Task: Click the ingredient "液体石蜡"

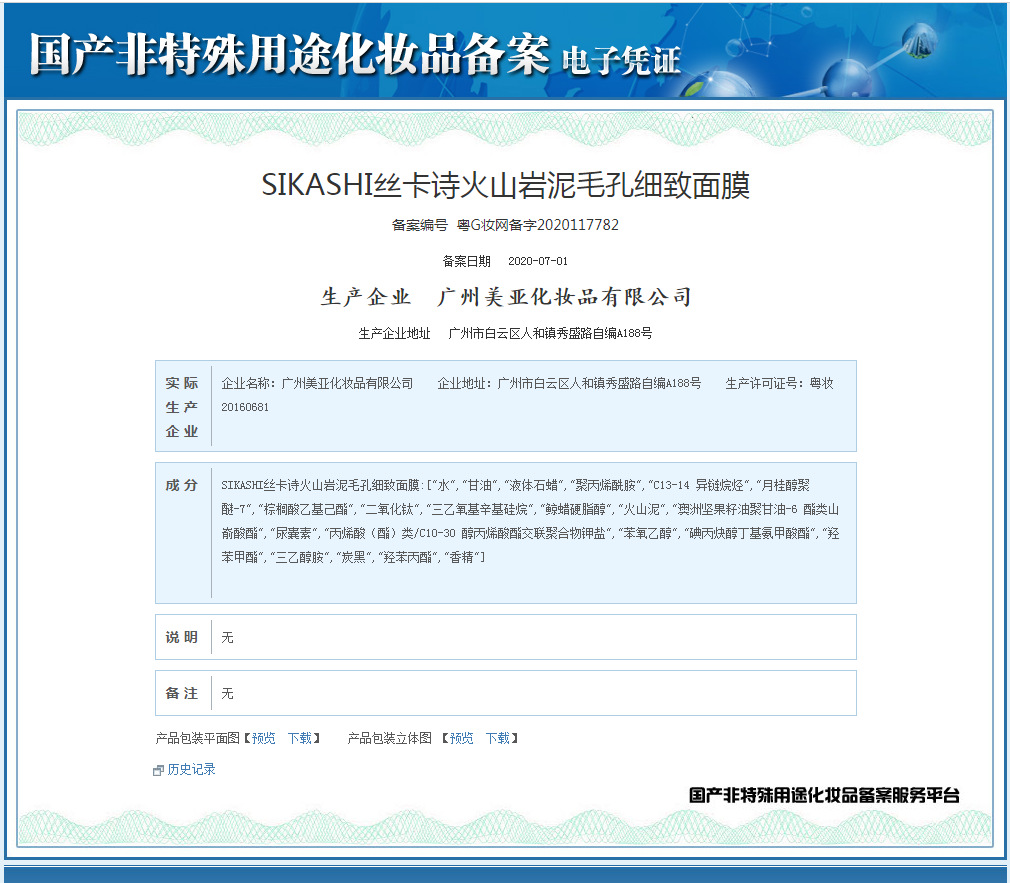Action: (533, 485)
